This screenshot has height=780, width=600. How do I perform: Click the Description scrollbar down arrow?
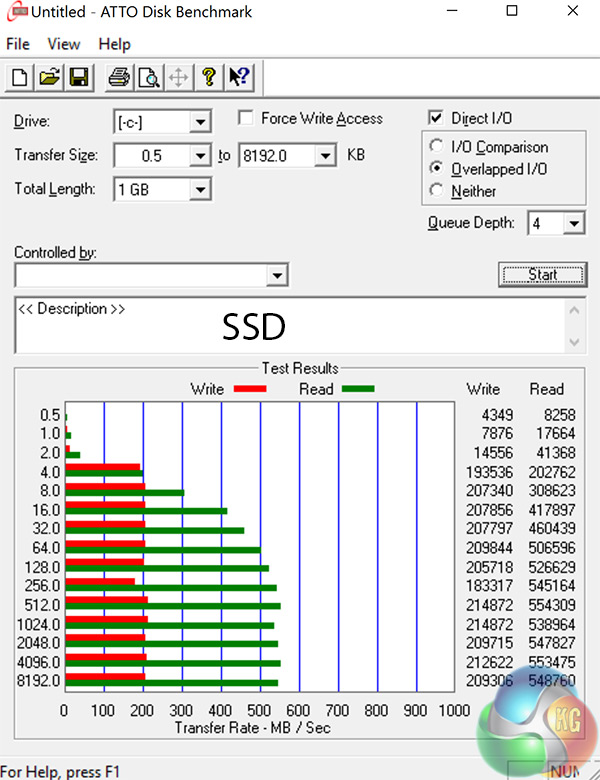(x=574, y=342)
